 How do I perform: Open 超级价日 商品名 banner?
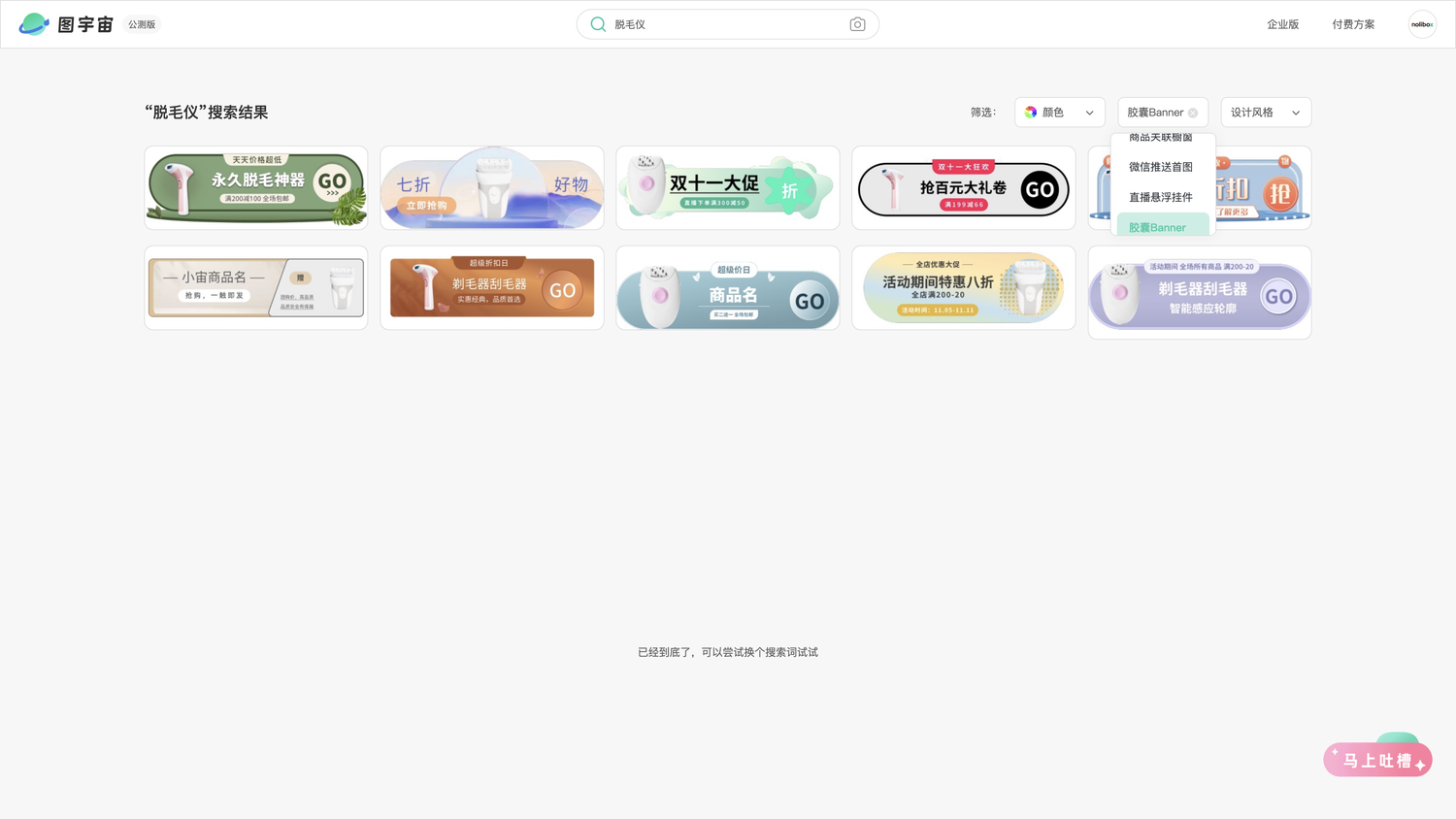pyautogui.click(x=728, y=287)
